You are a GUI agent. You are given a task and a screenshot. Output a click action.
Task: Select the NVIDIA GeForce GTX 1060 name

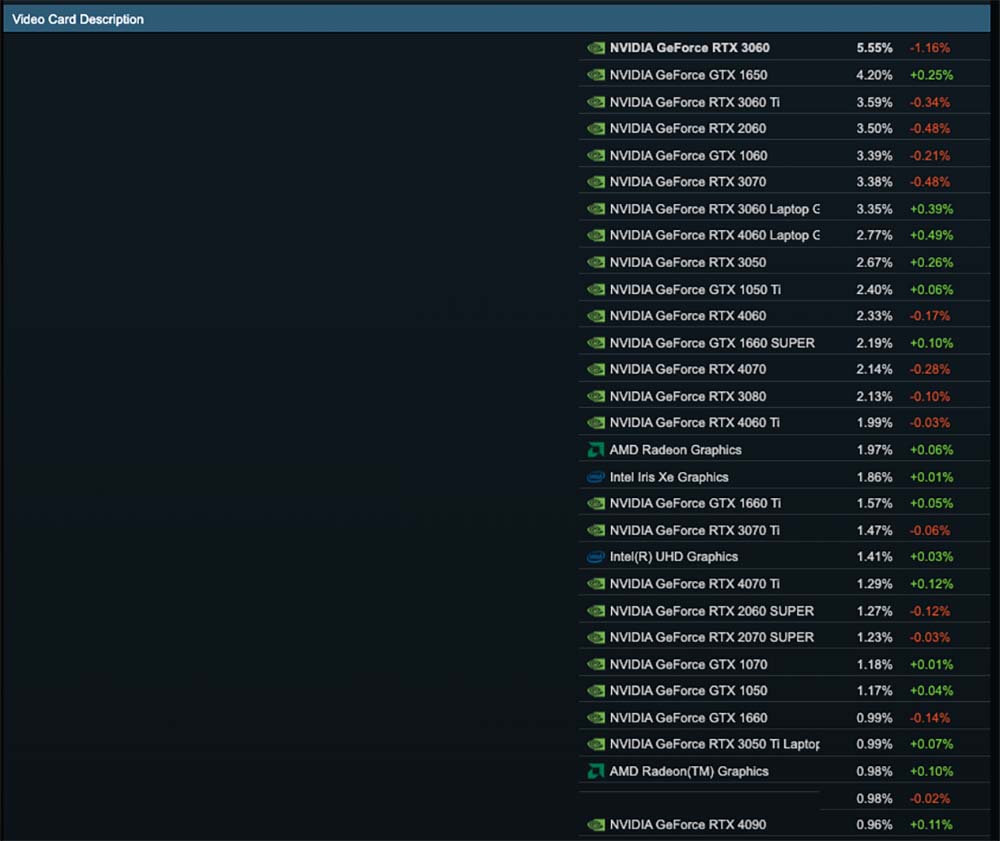pos(688,156)
